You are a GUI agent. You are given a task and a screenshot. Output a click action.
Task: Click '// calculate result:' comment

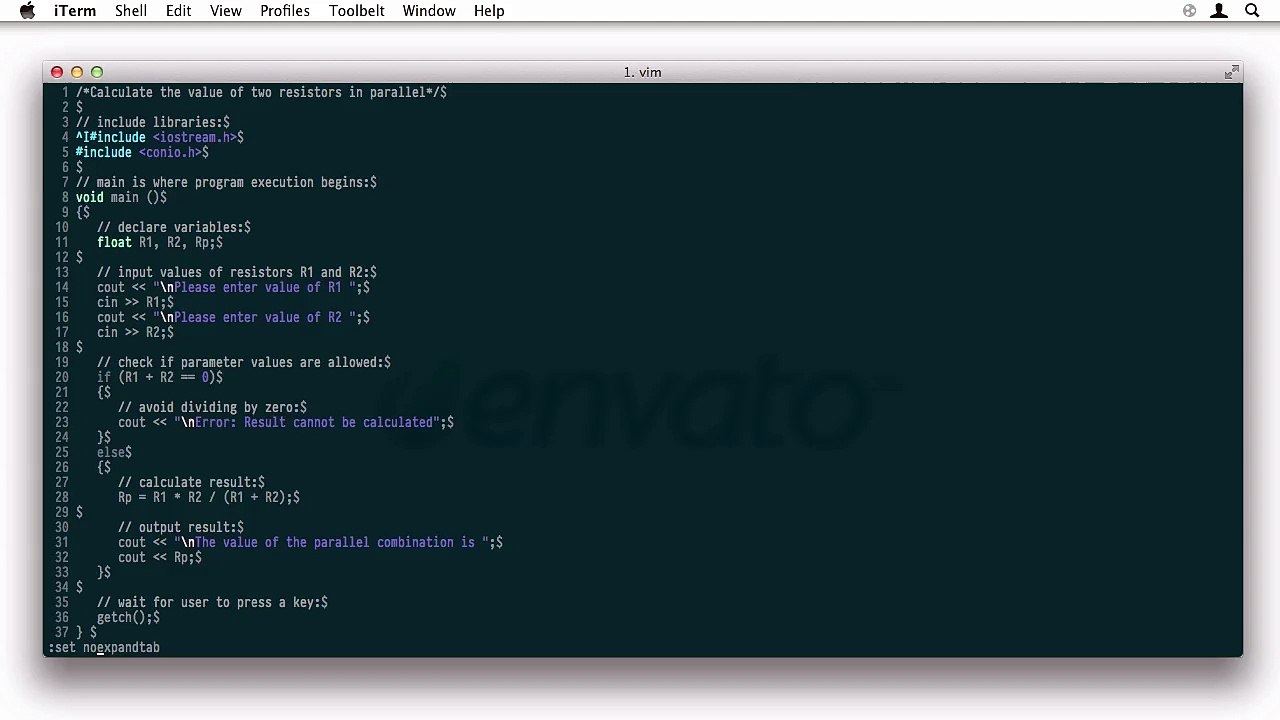coord(188,482)
